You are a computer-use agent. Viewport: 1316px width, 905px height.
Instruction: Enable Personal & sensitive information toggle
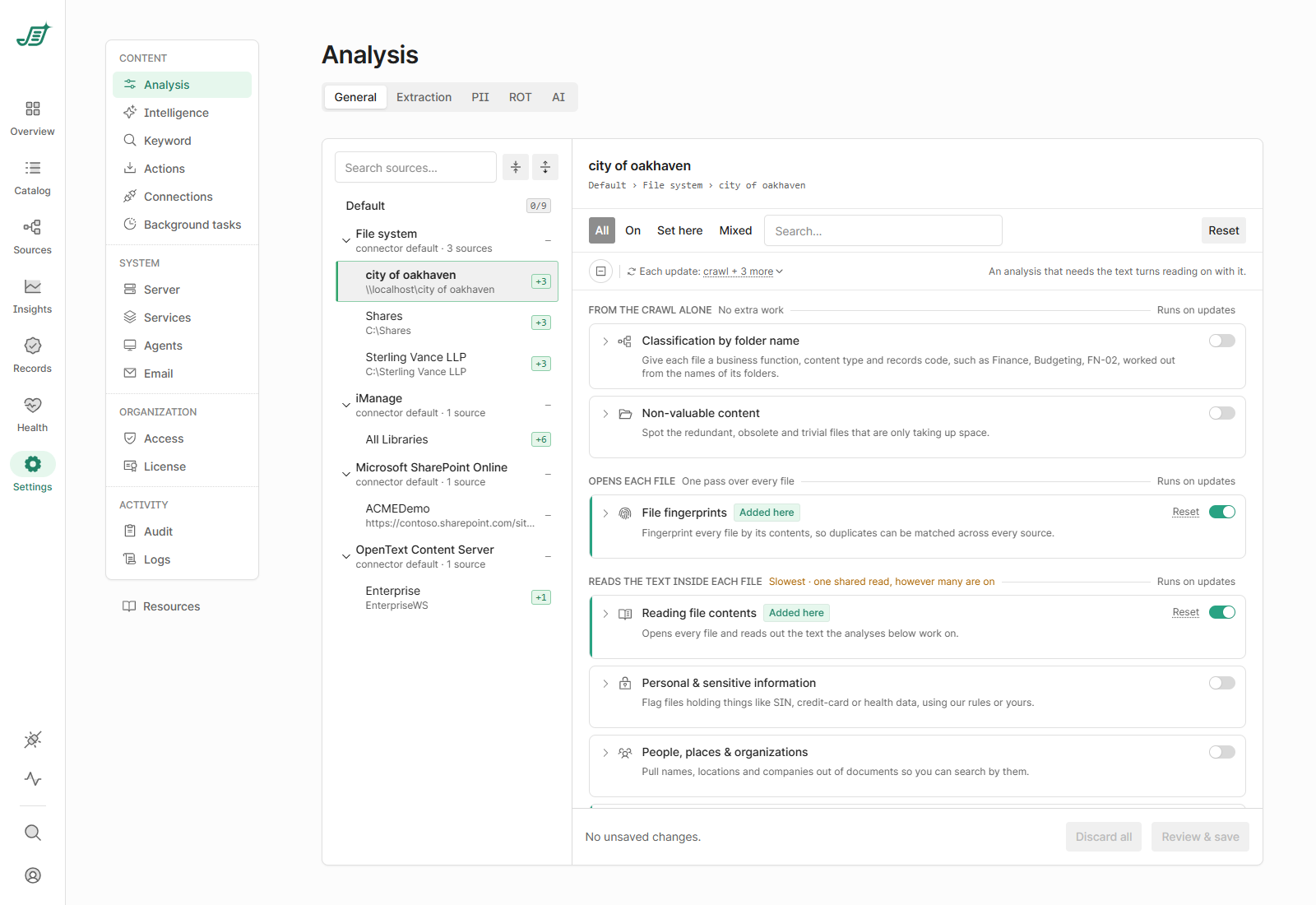1221,683
